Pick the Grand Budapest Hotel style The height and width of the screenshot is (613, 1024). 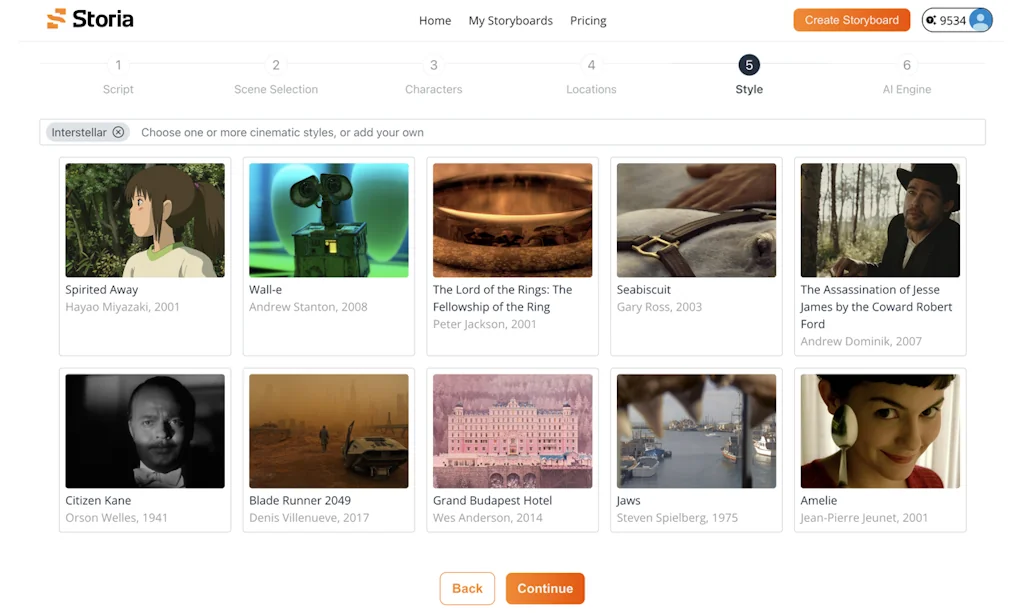point(512,431)
